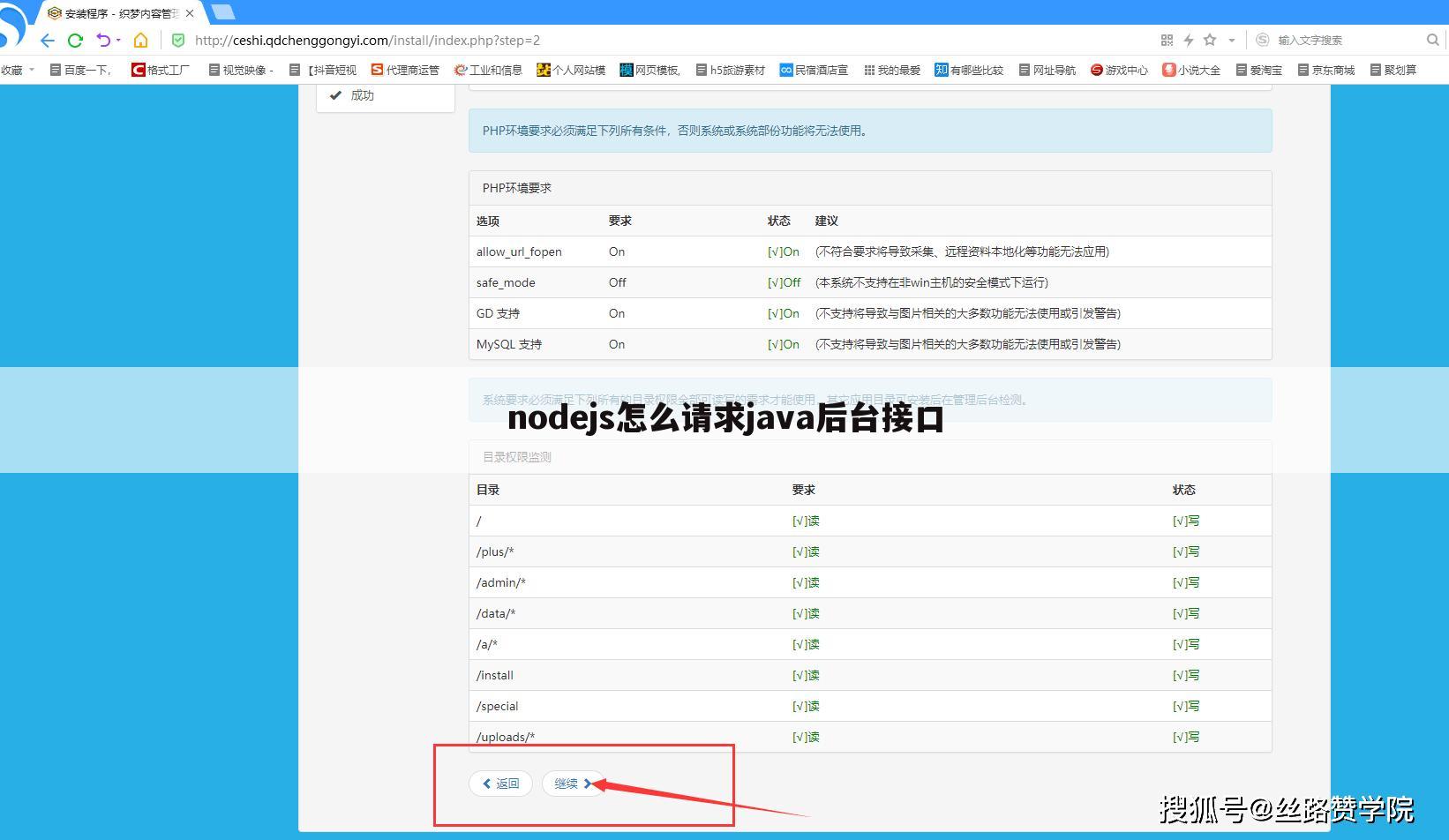Screen dimensions: 1449x840
Task: Open the 【抖音短视 bookmark
Action: tap(323, 70)
